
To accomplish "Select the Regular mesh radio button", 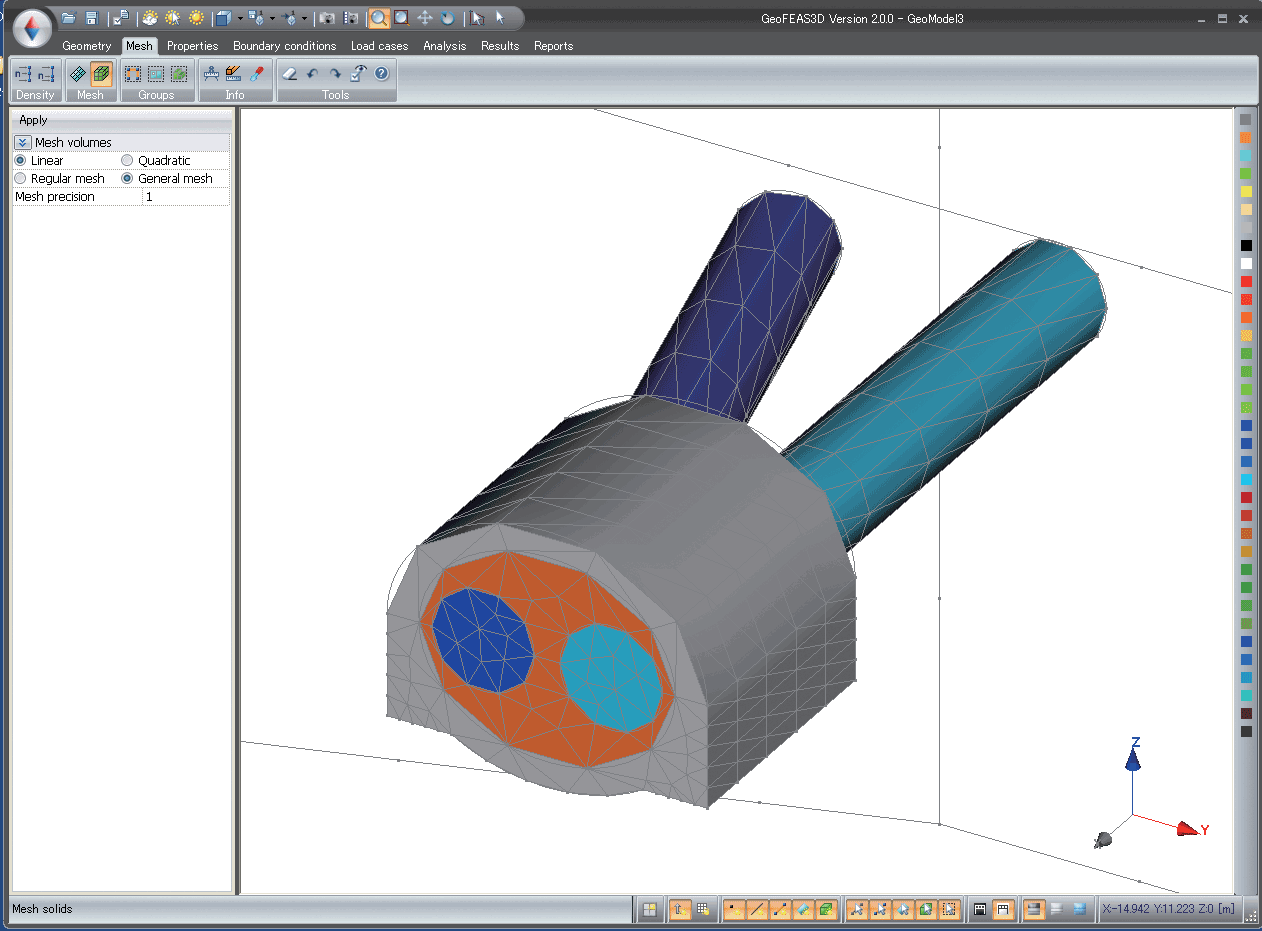I will click(x=20, y=179).
